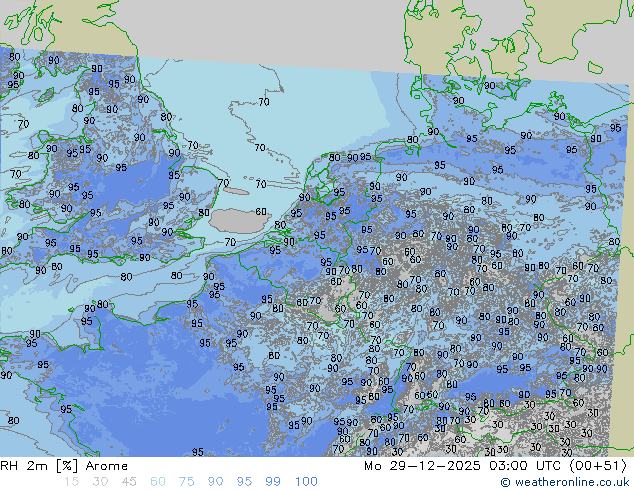Click the weatheronline.co.uk copyright text
634x490 pixels.
click(565, 482)
